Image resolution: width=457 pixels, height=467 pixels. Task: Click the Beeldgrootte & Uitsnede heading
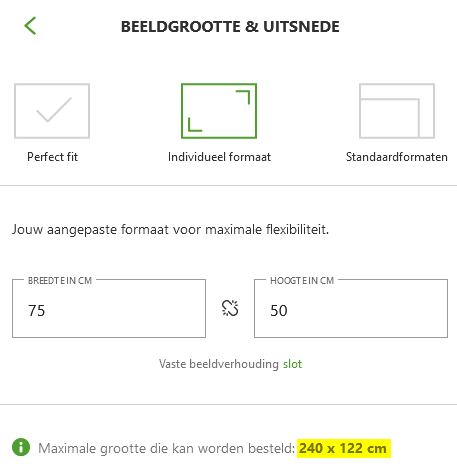230,27
